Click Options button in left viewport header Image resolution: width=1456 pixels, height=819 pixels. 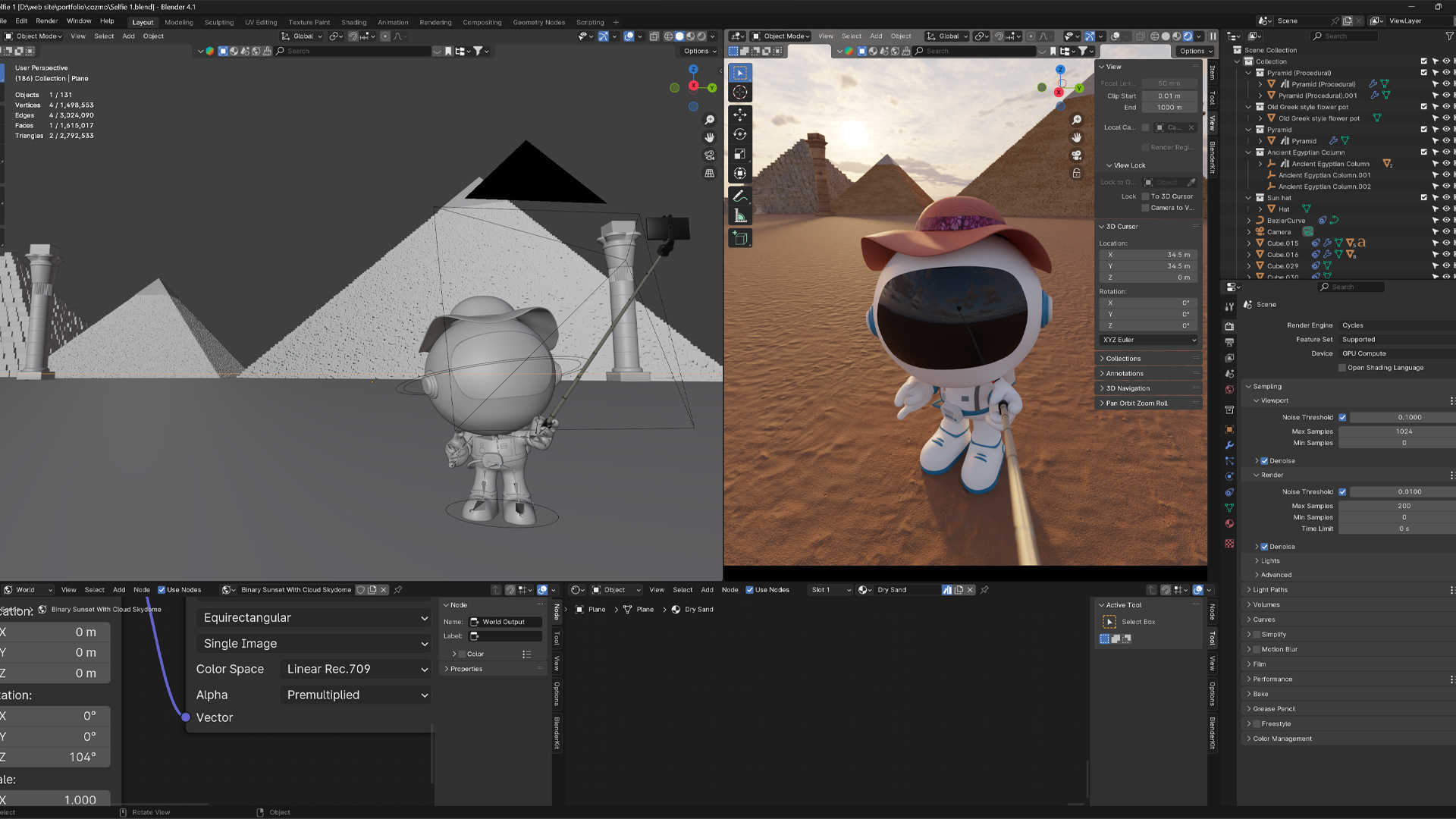(x=699, y=51)
